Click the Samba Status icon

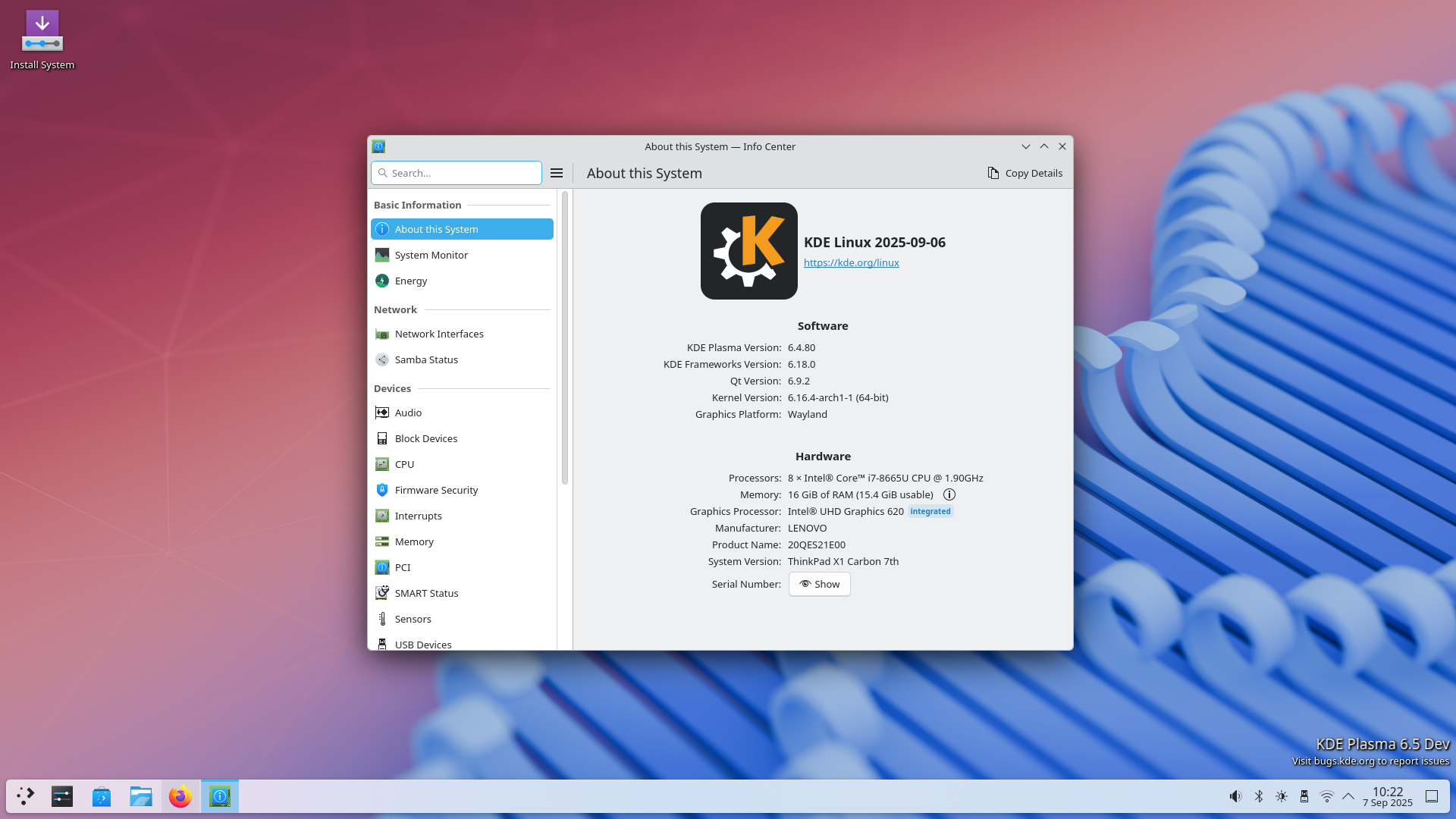click(382, 359)
